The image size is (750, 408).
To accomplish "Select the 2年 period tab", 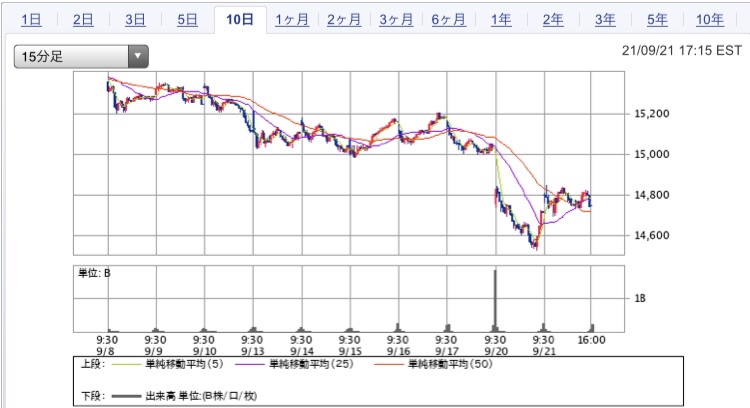I will (553, 20).
